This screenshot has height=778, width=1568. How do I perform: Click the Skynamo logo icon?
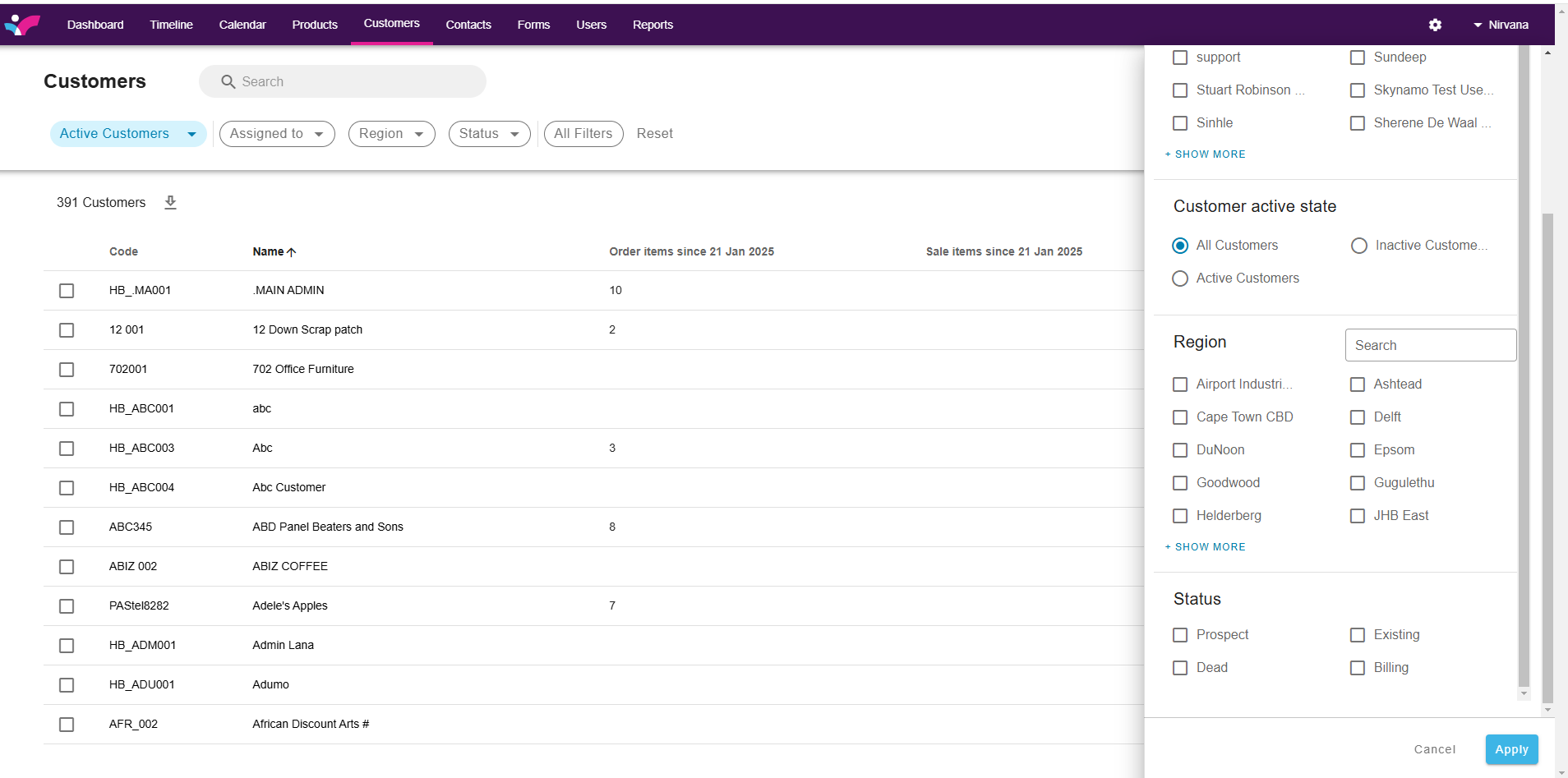click(22, 25)
